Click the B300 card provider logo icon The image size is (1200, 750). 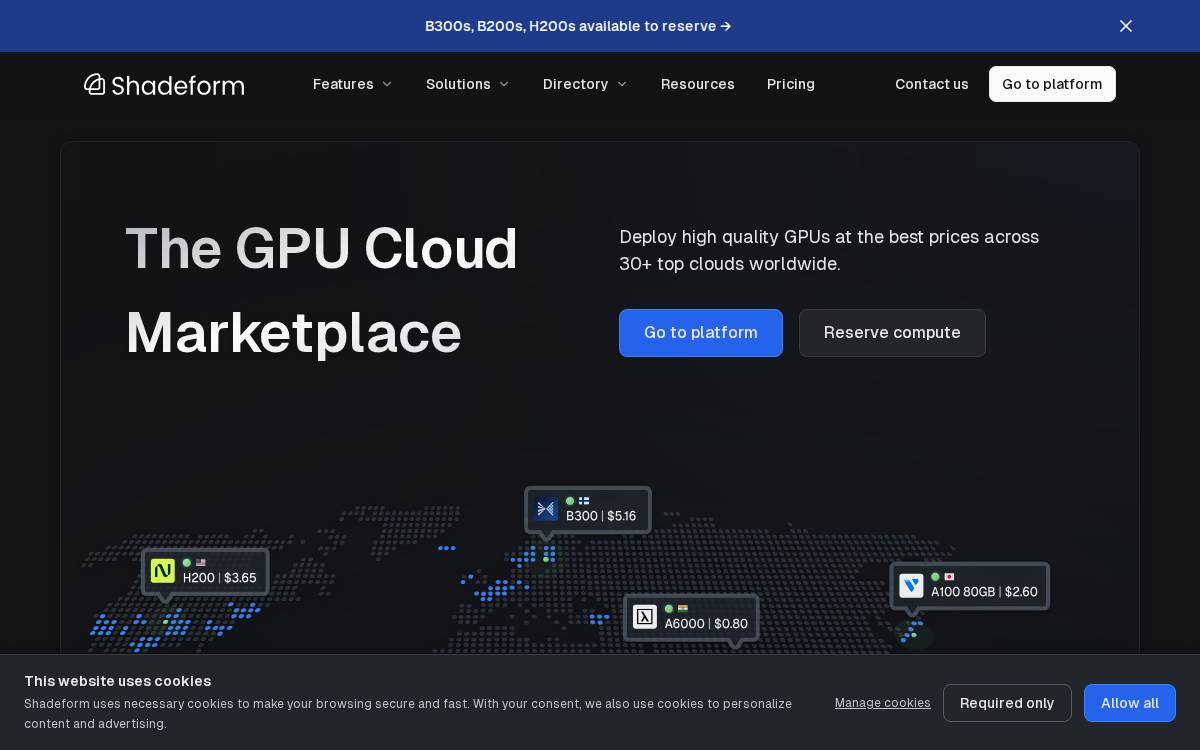click(546, 509)
